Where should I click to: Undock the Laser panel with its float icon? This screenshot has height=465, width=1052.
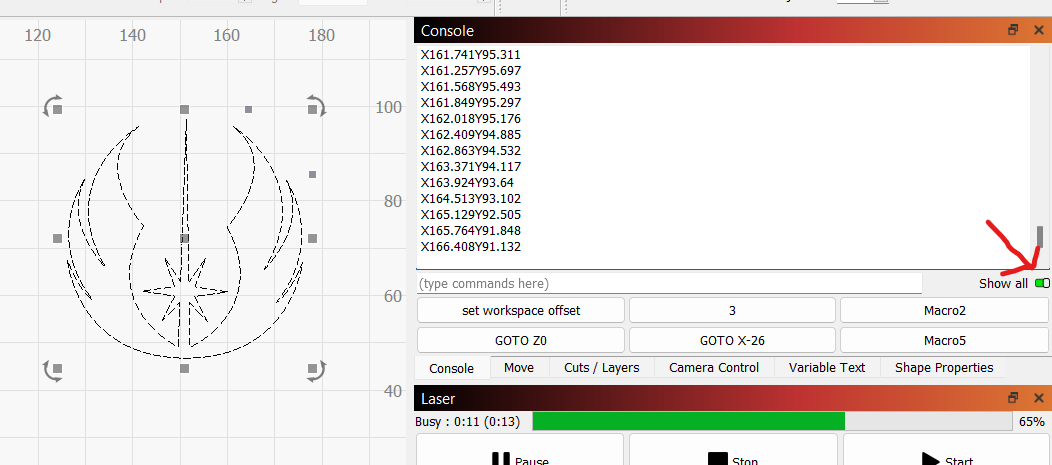coord(1013,398)
